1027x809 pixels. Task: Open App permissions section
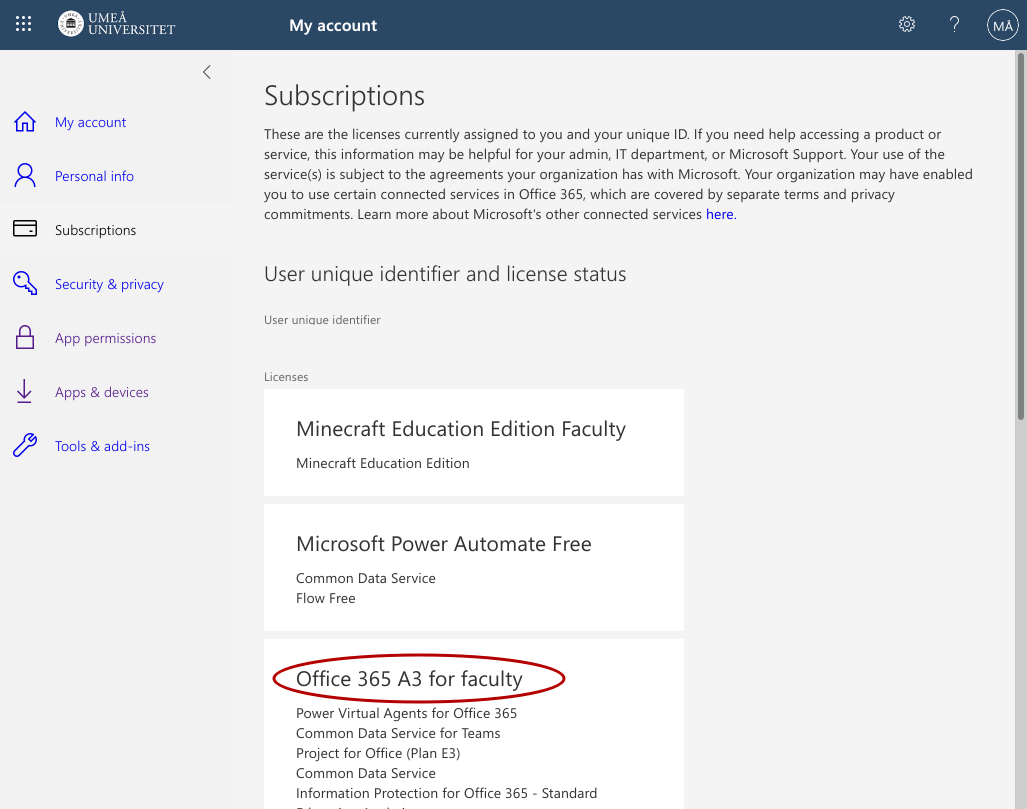[105, 338]
